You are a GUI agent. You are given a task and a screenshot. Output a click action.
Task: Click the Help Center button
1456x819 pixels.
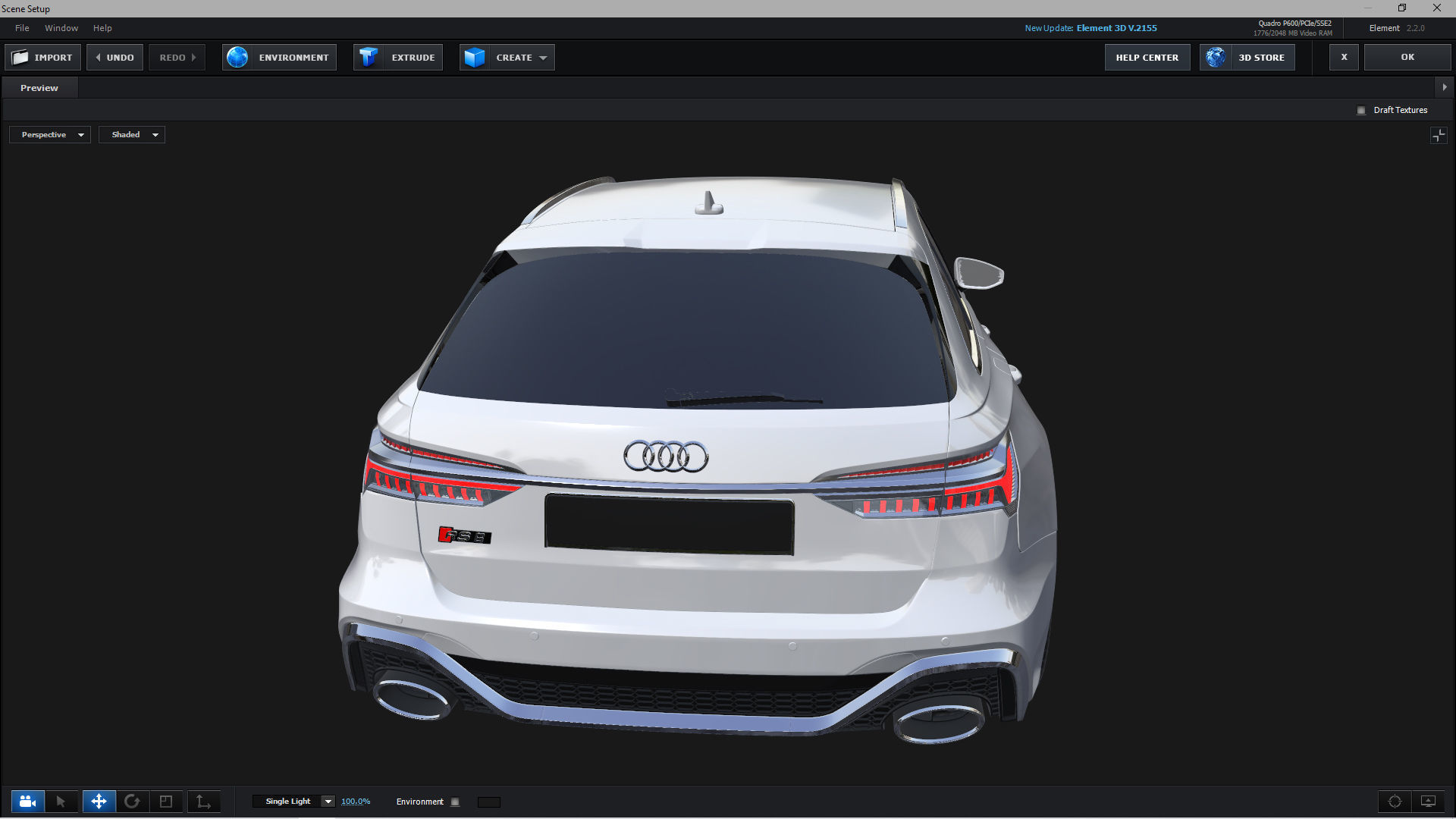pyautogui.click(x=1147, y=58)
